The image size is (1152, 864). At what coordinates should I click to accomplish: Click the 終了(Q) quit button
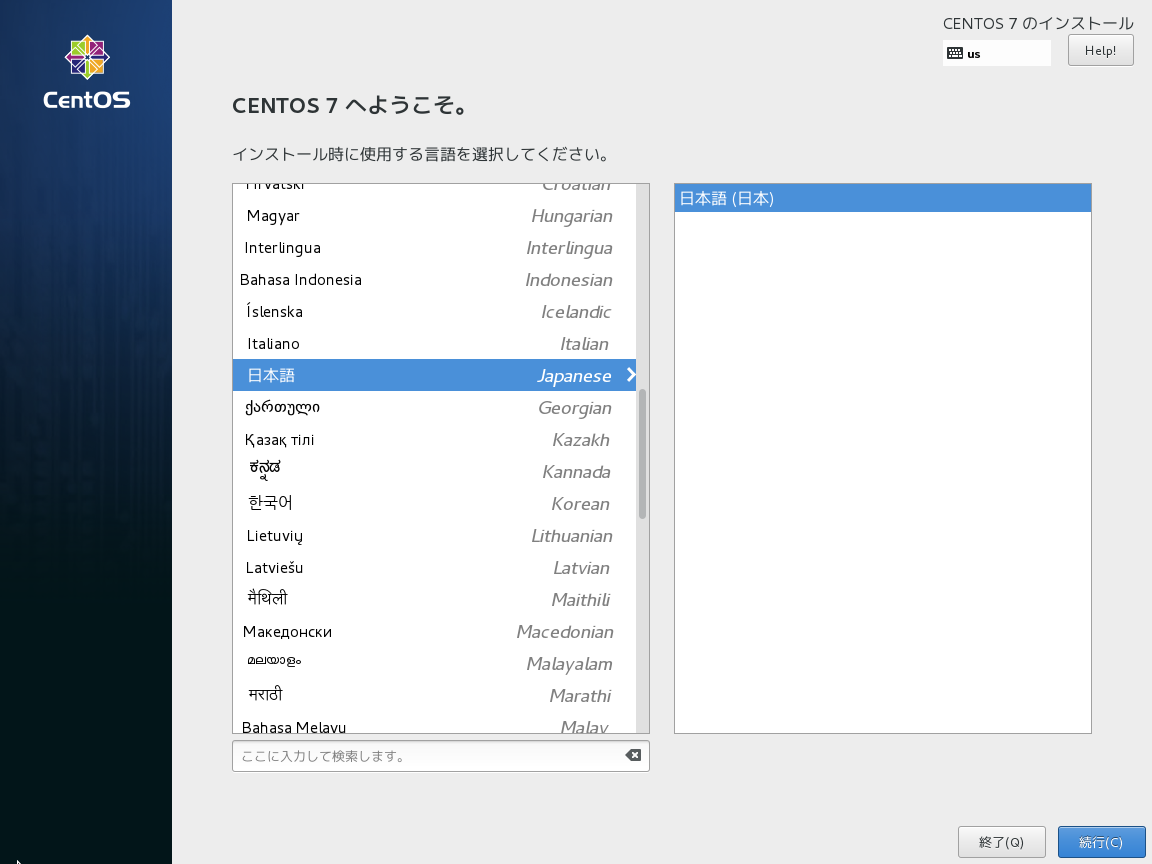click(1001, 842)
